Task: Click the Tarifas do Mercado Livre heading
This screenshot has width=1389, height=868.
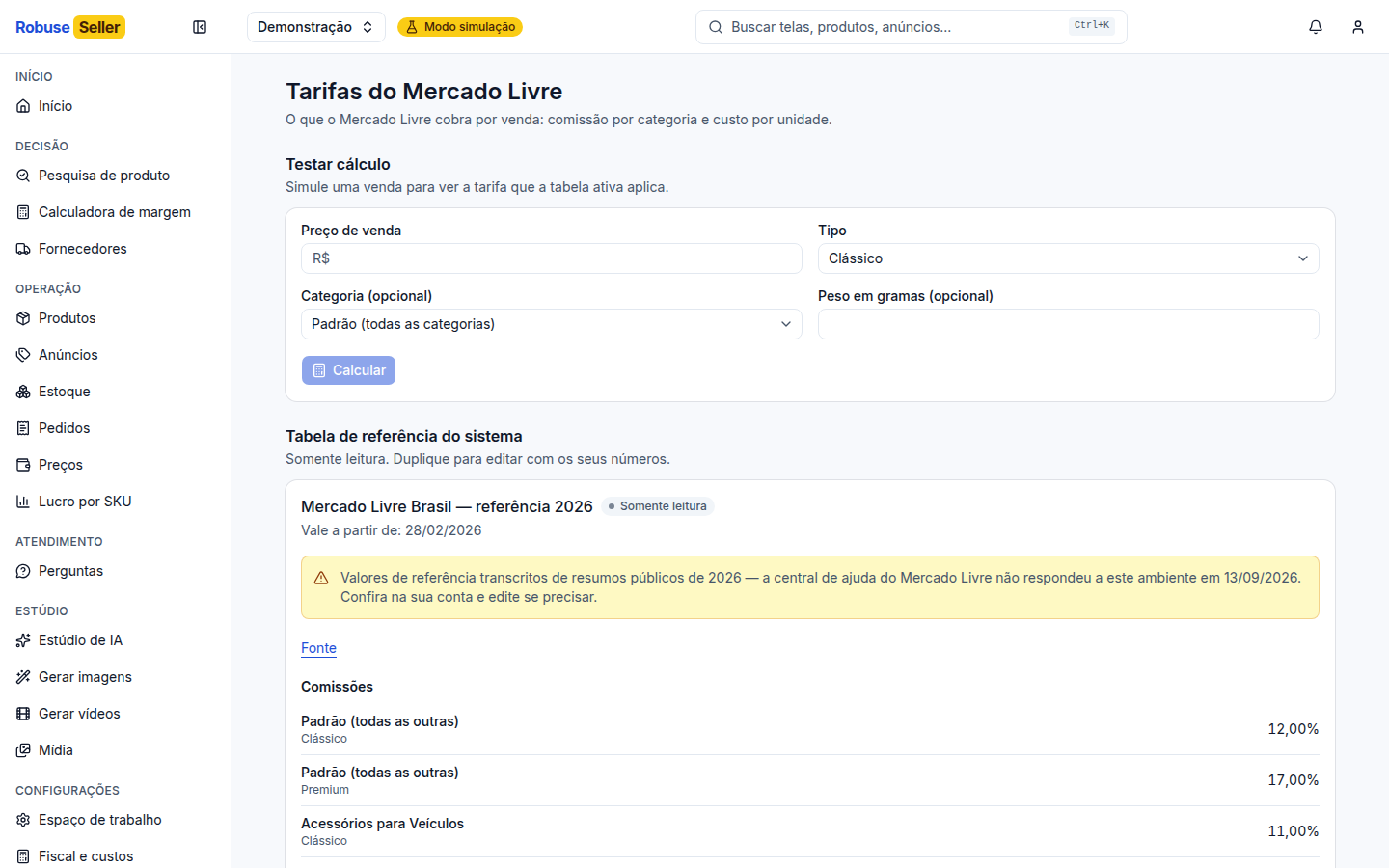Action: tap(424, 92)
